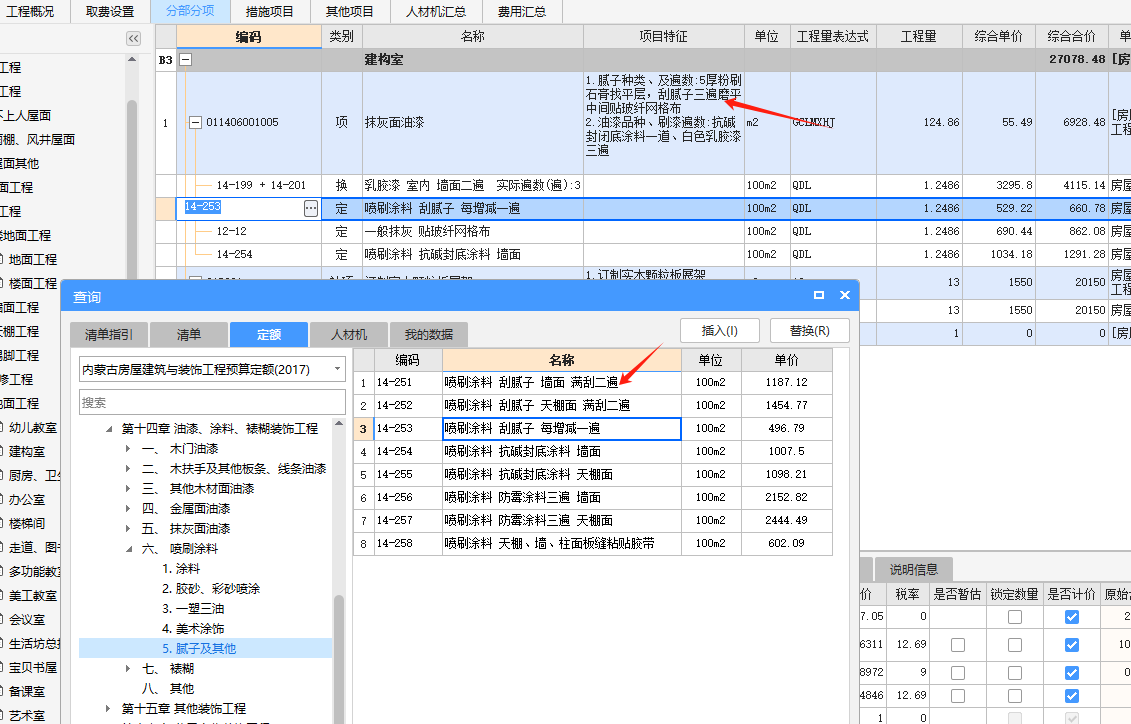Screen dimensions: 1131x724
Task: Expand 五、抹灰面油漆 node
Action: pos(128,529)
